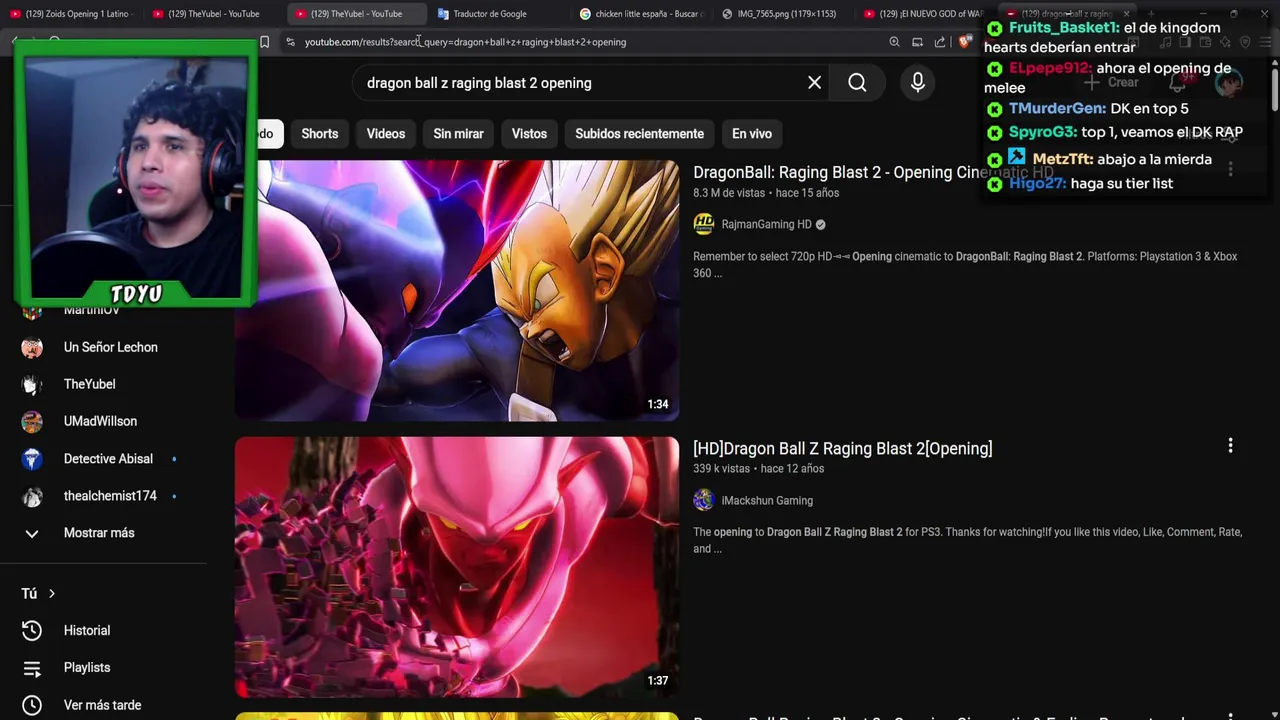1280x720 pixels.
Task: Click description starting 'Remember to select 720p HD'
Action: 965,265
